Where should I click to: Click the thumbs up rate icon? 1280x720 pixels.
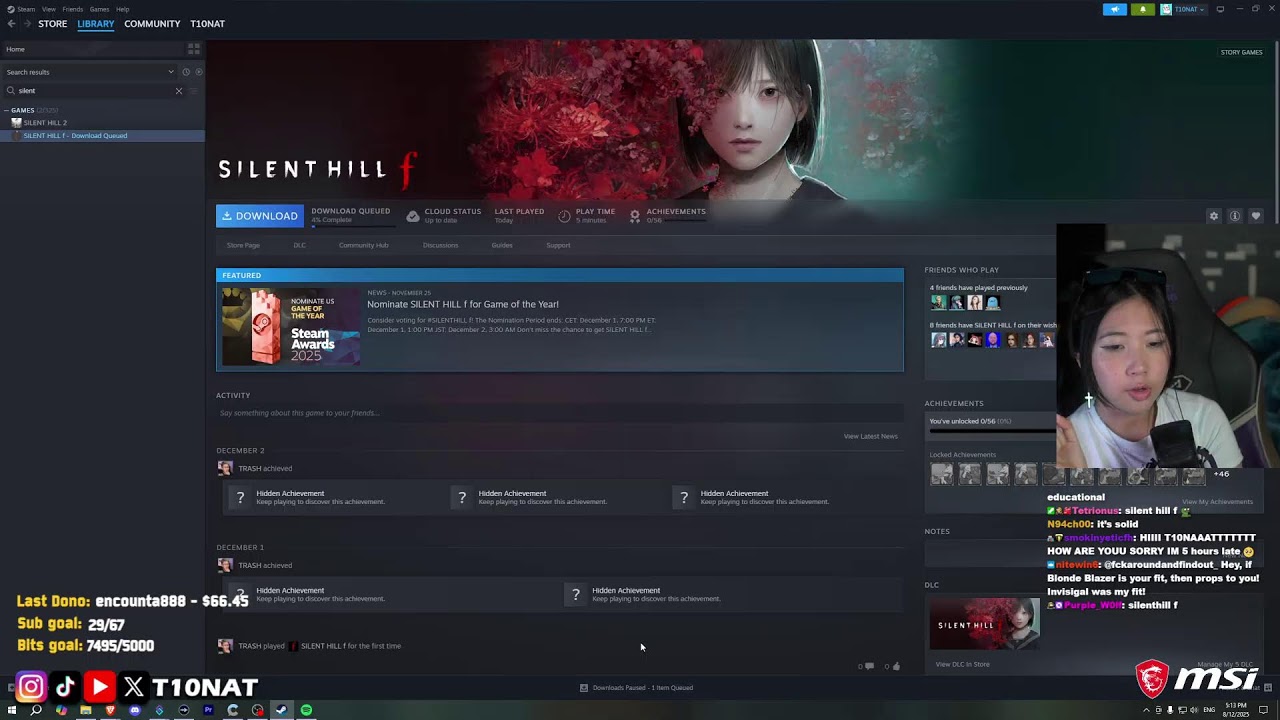coord(896,666)
